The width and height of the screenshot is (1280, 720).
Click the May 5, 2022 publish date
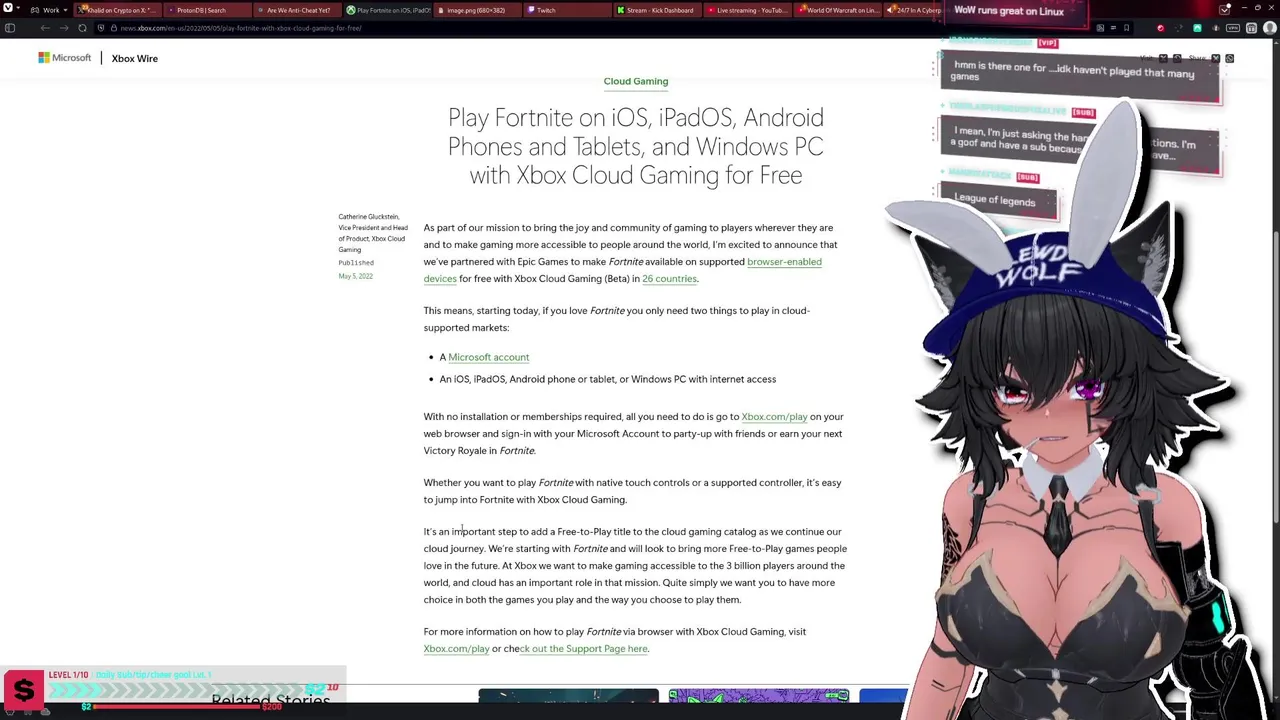[x=355, y=276]
